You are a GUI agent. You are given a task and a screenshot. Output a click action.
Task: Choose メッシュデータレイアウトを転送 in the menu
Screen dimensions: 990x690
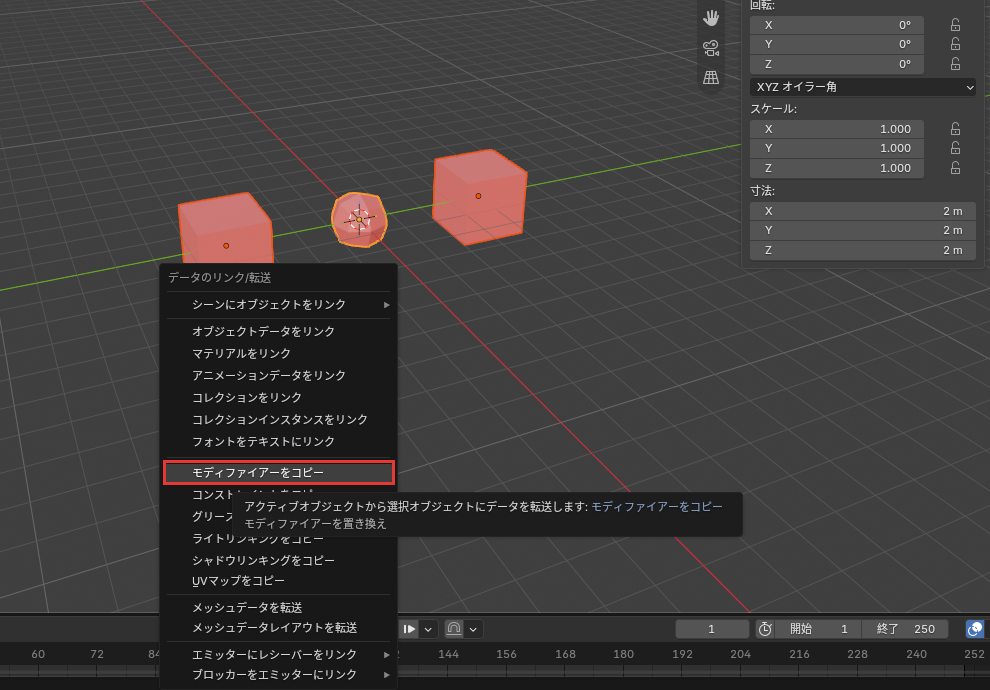point(278,628)
